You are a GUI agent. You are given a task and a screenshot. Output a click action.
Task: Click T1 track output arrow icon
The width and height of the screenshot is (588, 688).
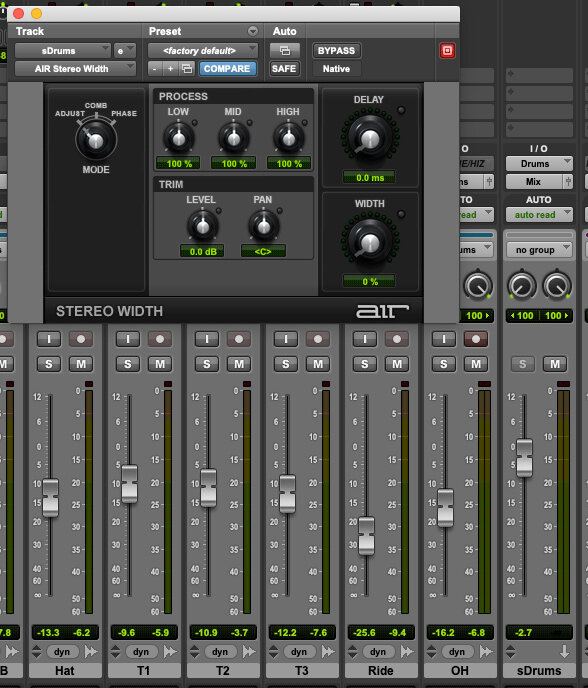pos(170,652)
